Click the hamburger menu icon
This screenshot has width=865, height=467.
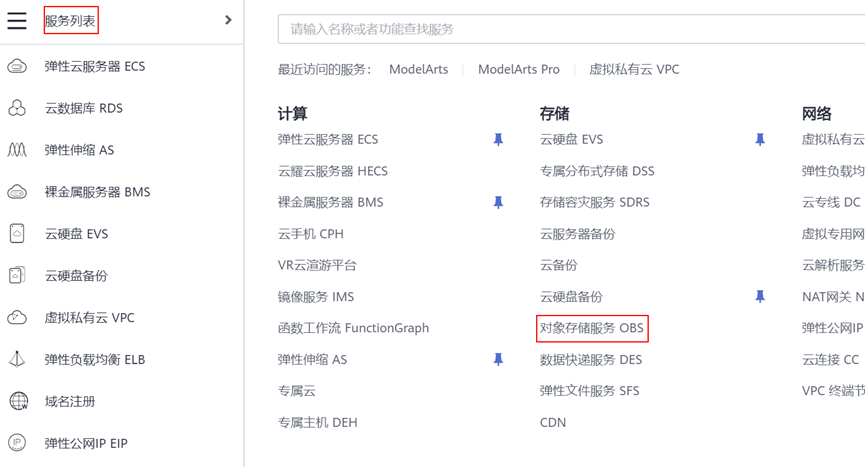(x=17, y=20)
